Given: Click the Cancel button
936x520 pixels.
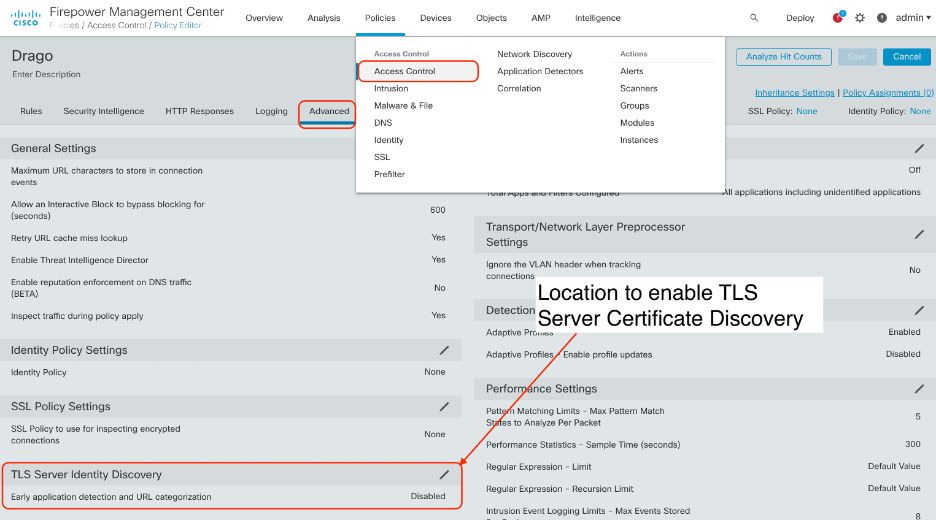Looking at the screenshot, I should pyautogui.click(x=907, y=57).
